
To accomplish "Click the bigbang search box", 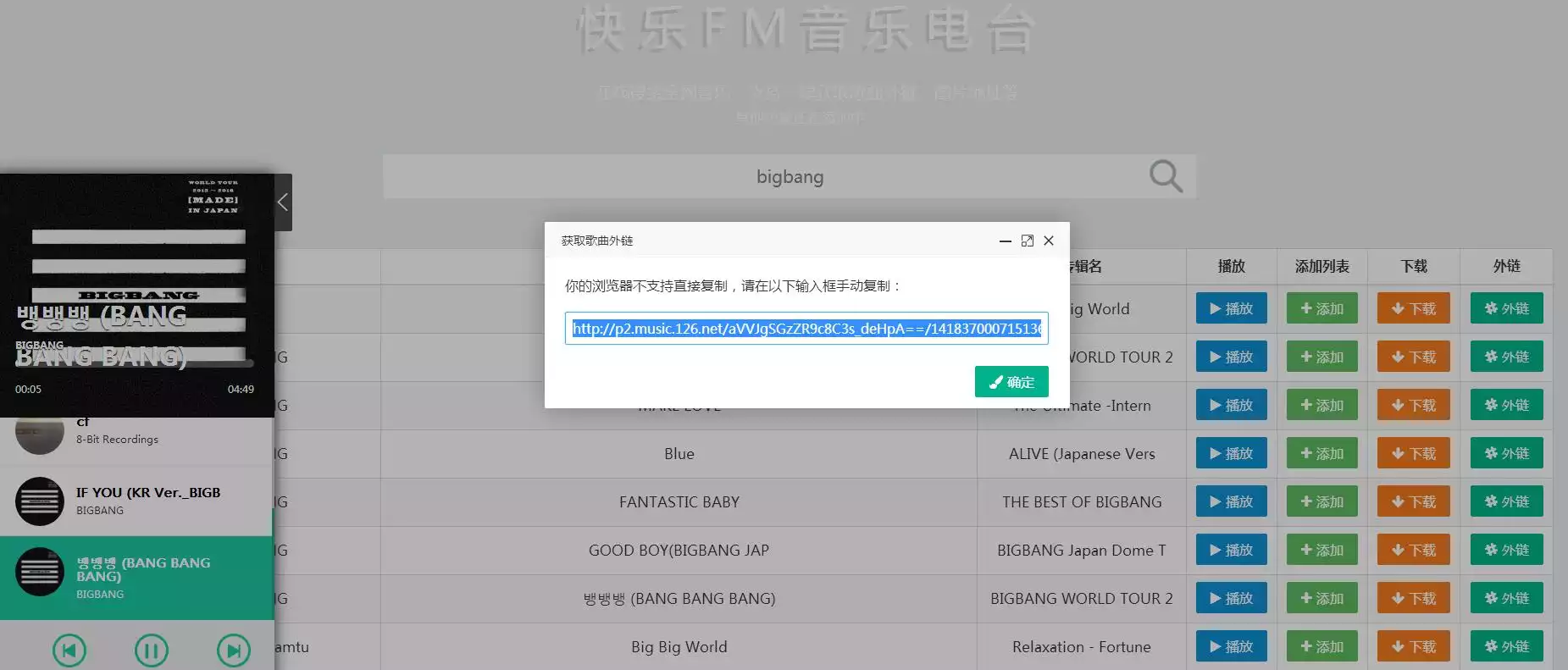I will click(790, 176).
